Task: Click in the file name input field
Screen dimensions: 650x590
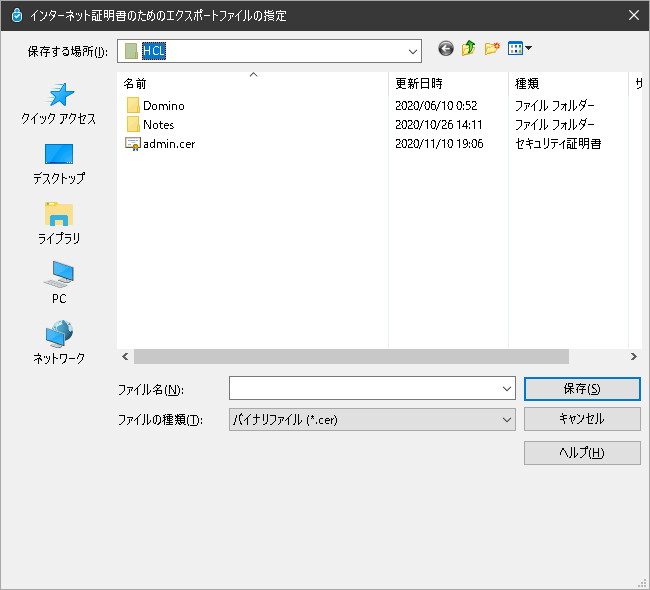Action: tap(365, 388)
